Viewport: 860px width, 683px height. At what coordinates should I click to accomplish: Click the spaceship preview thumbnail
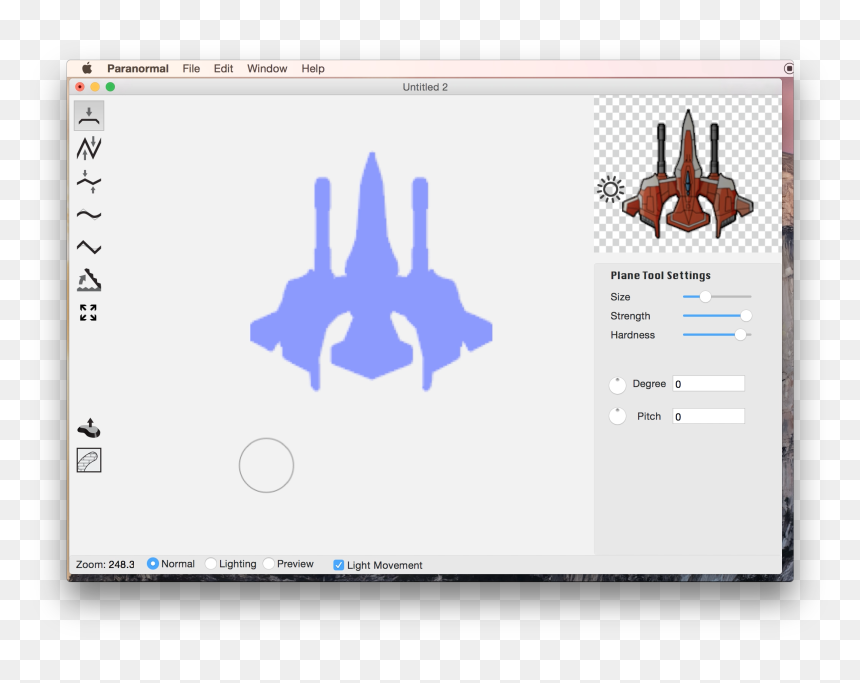[x=688, y=173]
